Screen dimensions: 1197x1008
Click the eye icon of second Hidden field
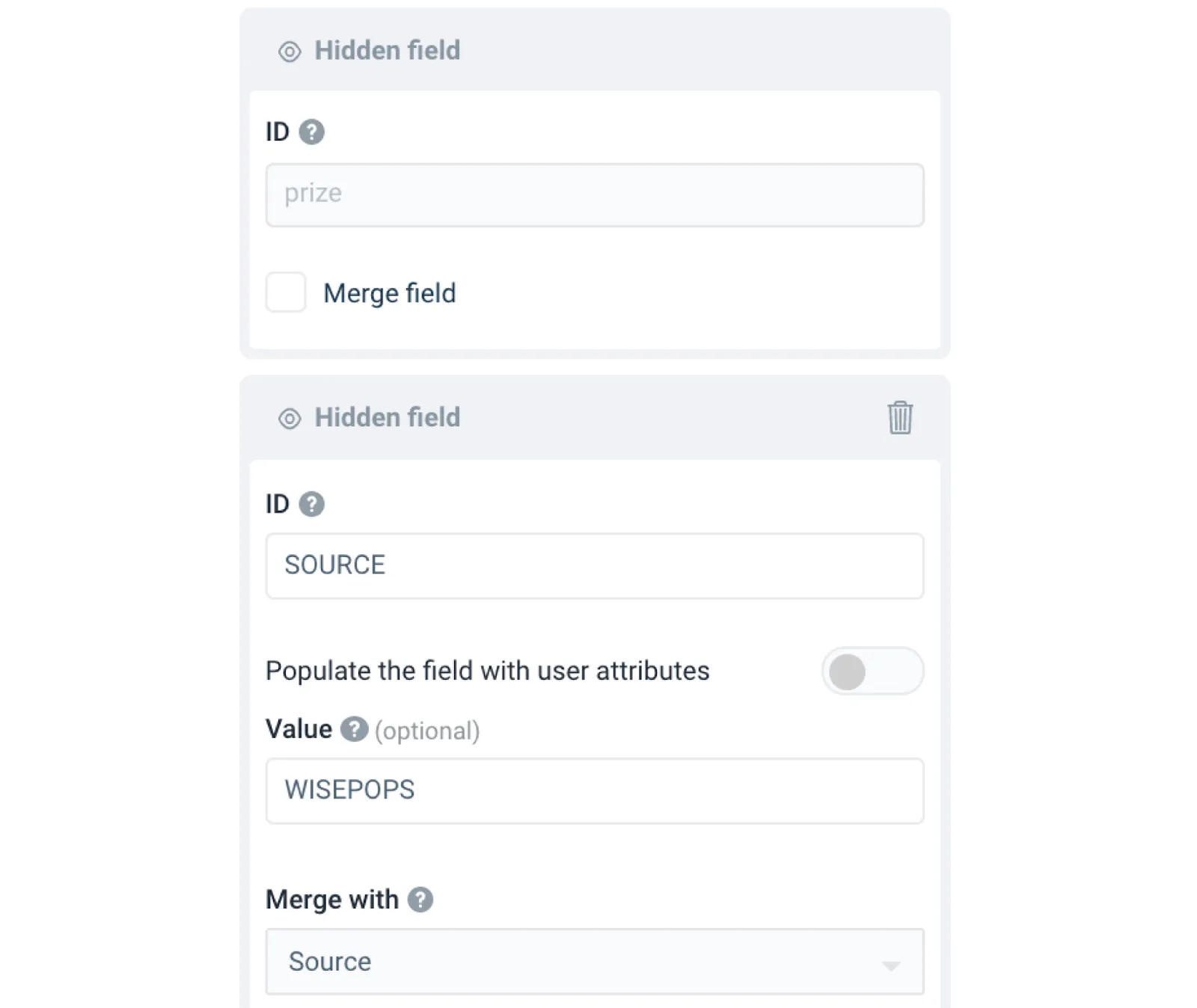tap(290, 419)
